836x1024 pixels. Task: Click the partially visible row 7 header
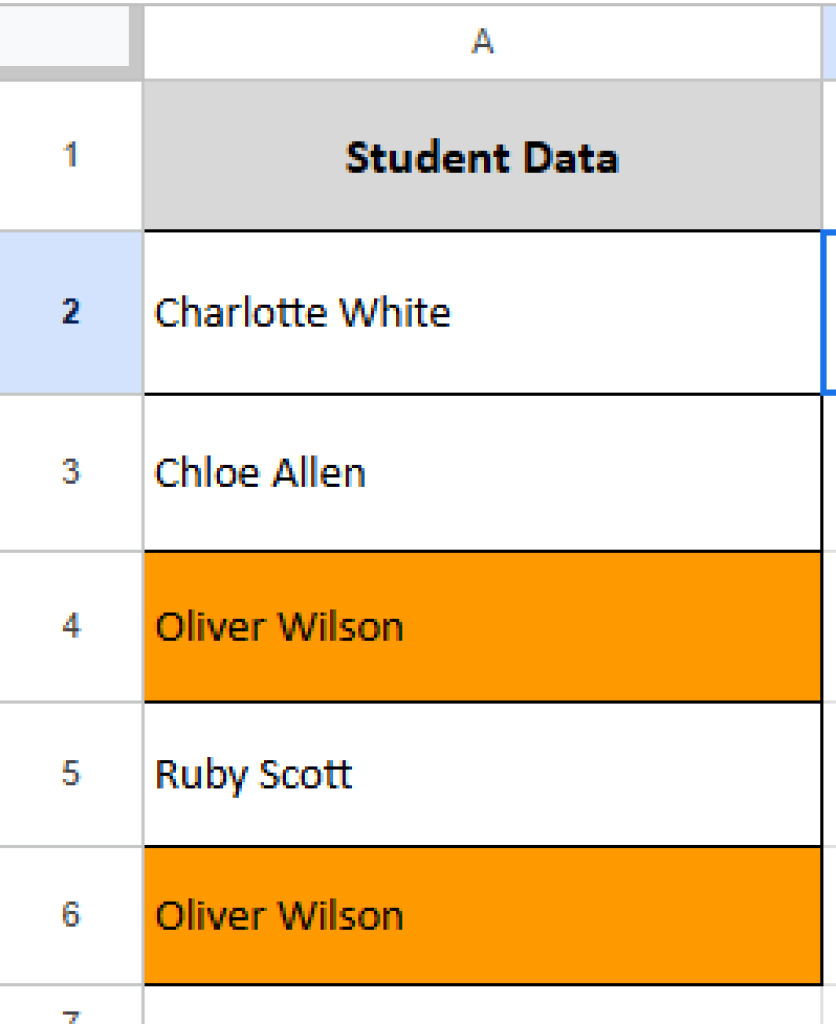click(70, 1012)
